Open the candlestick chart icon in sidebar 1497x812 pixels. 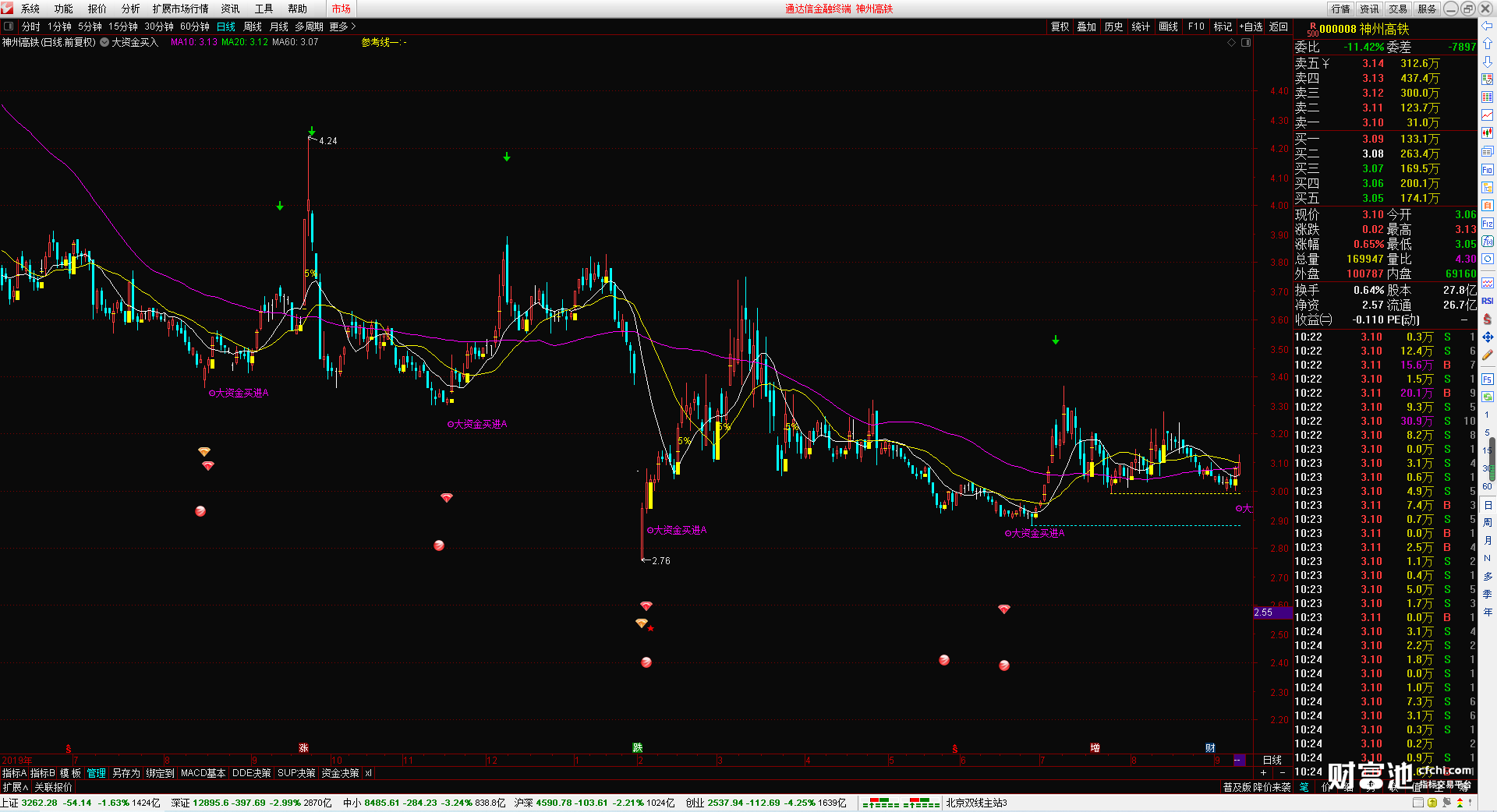click(x=1487, y=133)
